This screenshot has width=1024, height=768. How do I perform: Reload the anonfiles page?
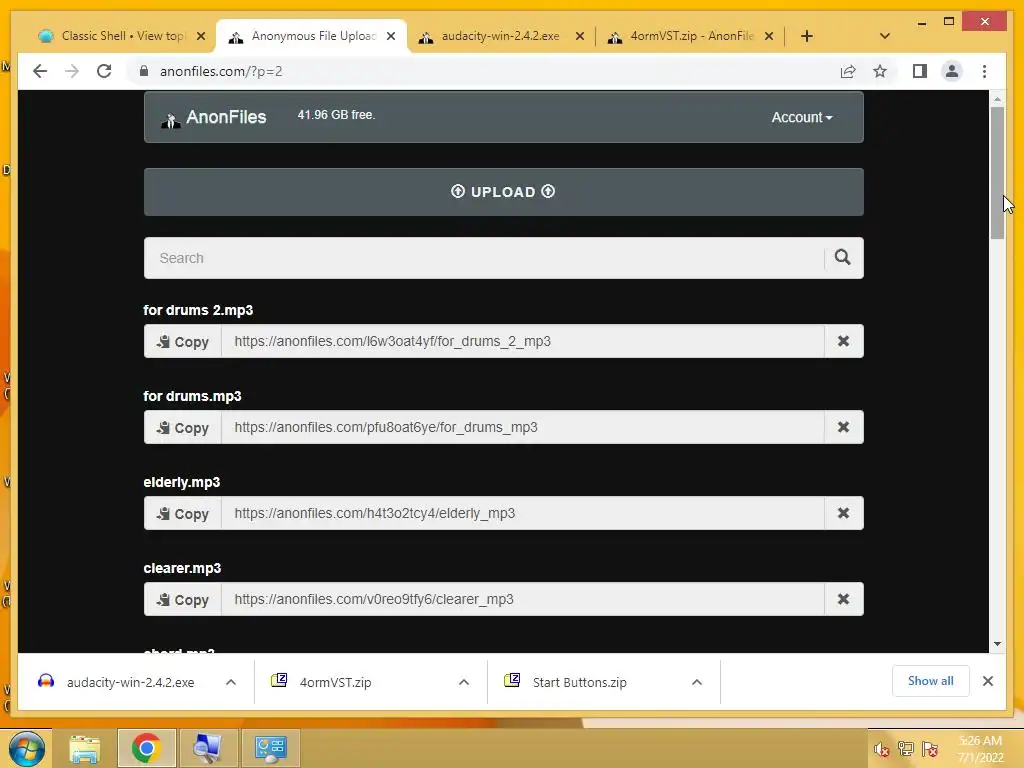coord(104,71)
